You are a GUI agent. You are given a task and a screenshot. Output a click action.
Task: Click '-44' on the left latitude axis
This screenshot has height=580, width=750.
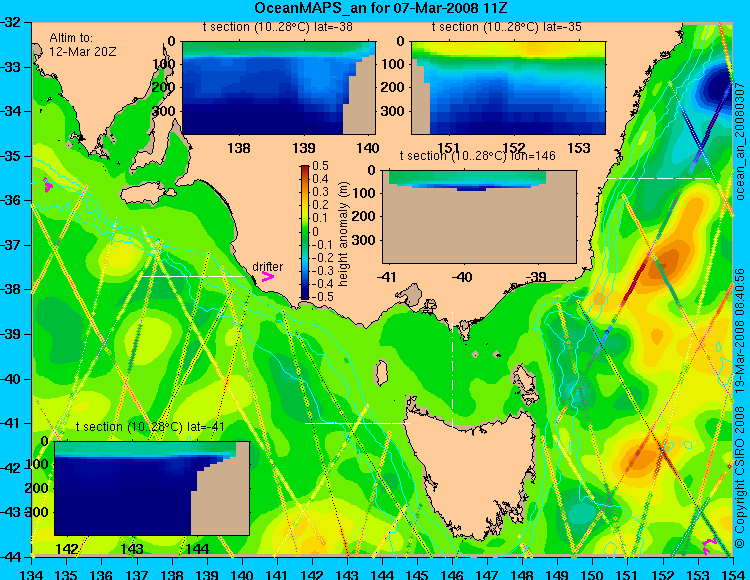[x=10, y=557]
